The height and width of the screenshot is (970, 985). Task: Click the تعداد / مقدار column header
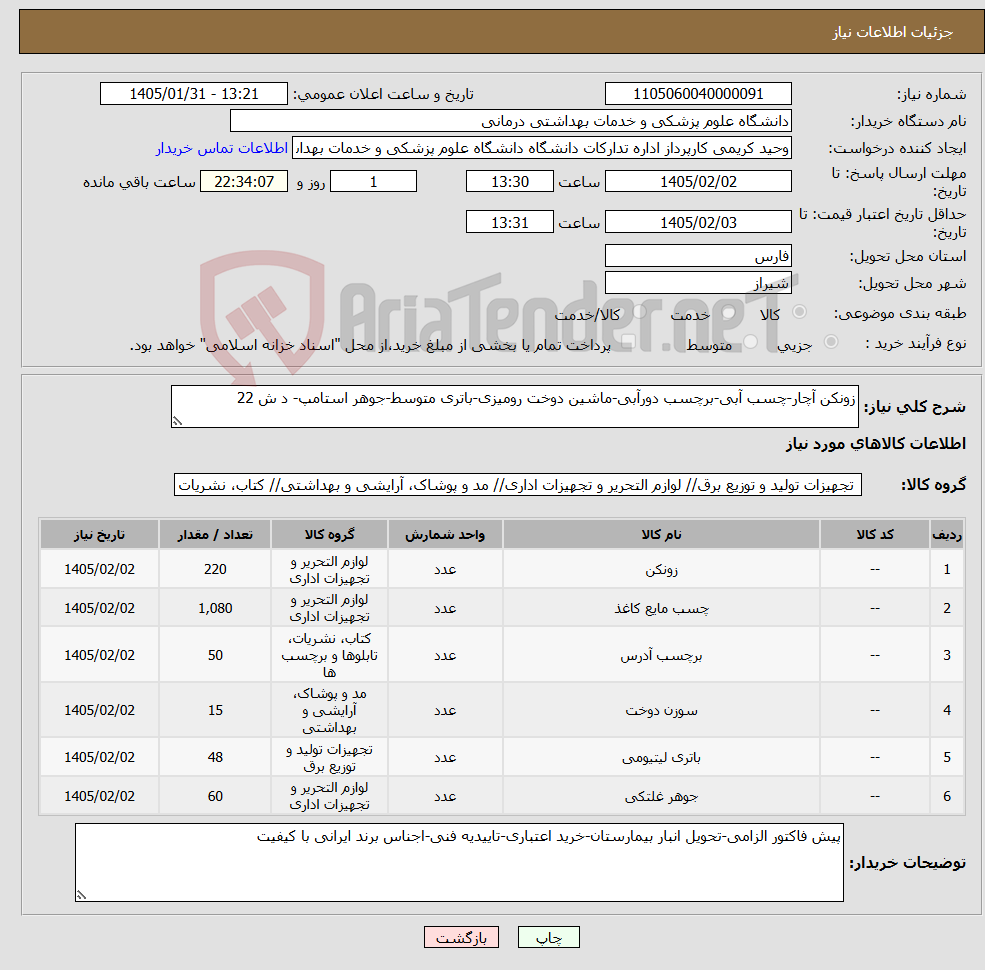(215, 535)
